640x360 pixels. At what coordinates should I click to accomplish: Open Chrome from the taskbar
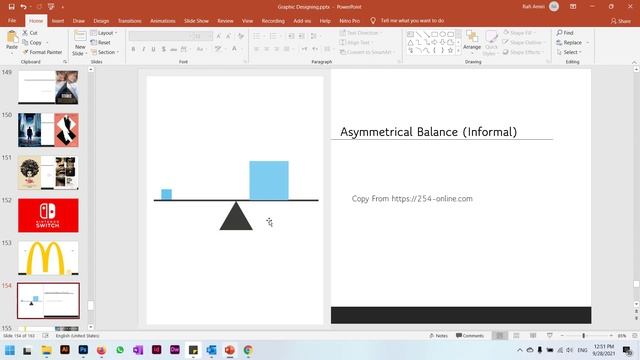(x=248, y=350)
